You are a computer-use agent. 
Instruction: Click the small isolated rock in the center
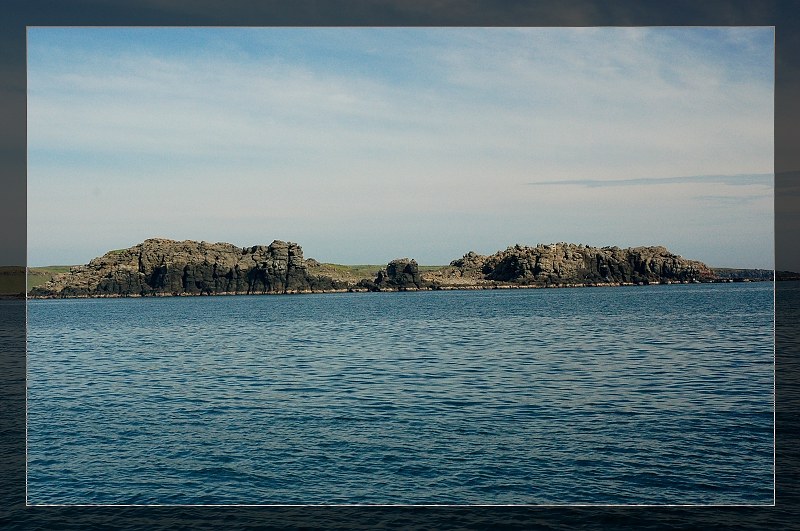[402, 273]
